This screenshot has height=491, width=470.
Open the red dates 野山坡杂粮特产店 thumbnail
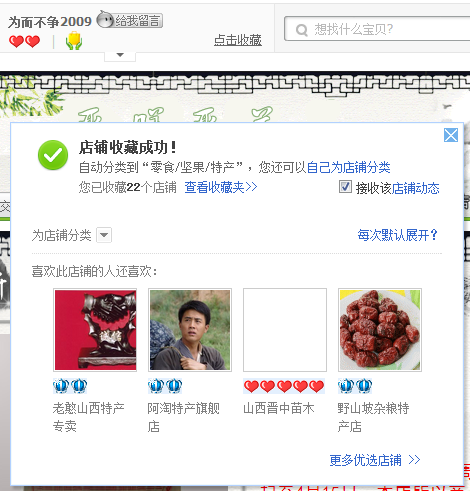(380, 330)
